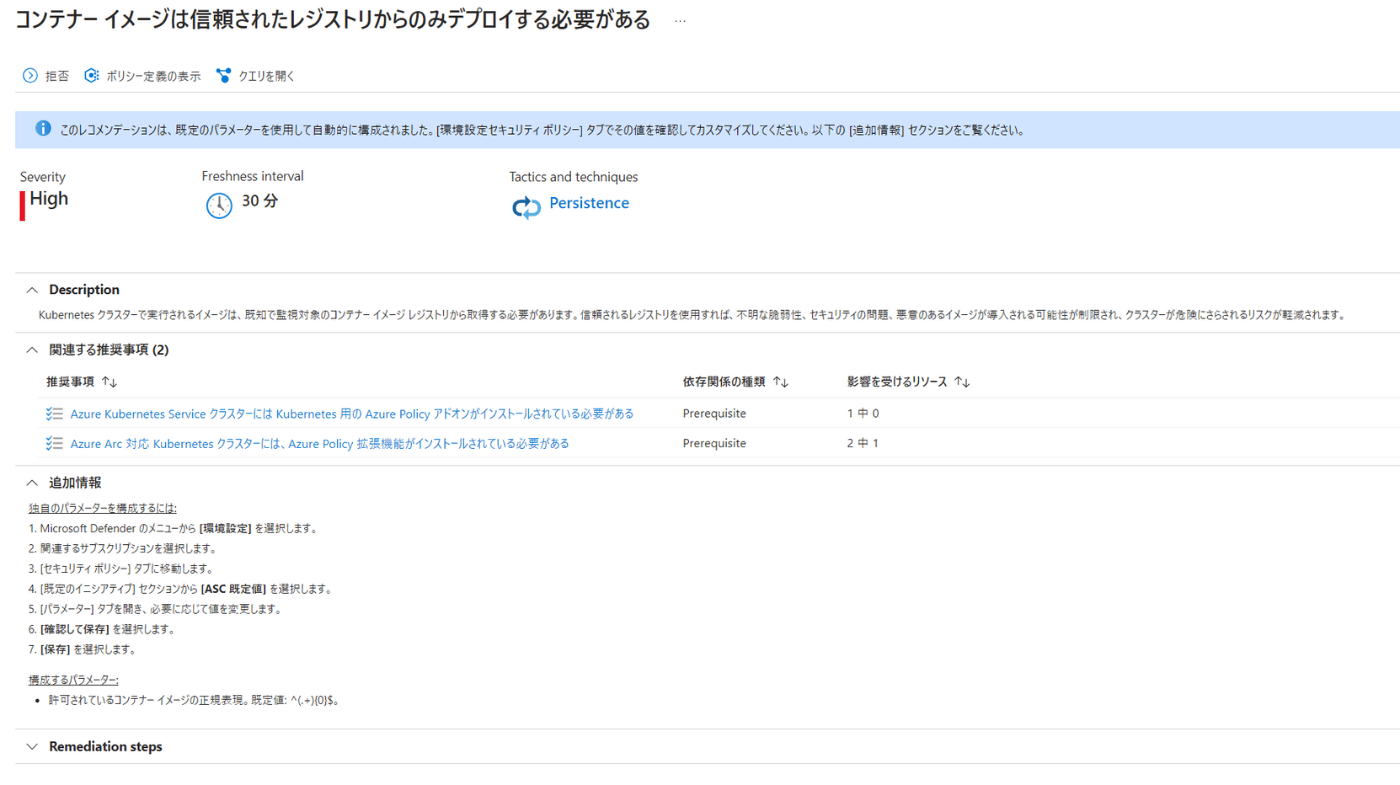
Task: Click the Freshness interval label
Action: (x=253, y=176)
